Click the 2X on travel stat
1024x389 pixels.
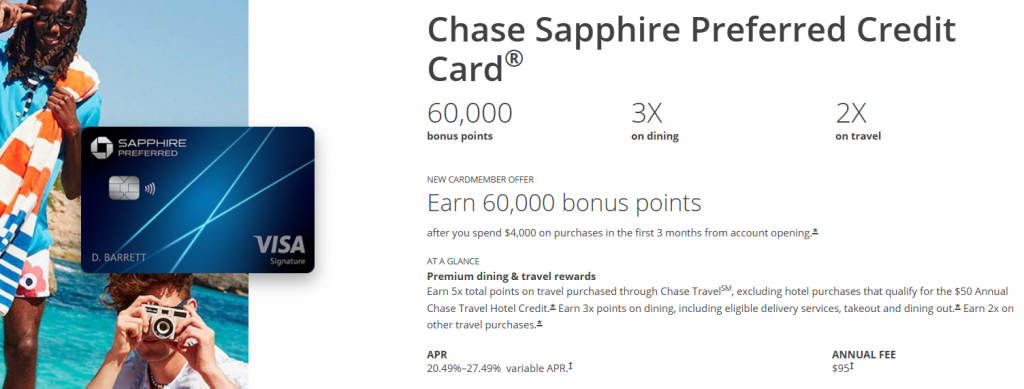coord(858,121)
